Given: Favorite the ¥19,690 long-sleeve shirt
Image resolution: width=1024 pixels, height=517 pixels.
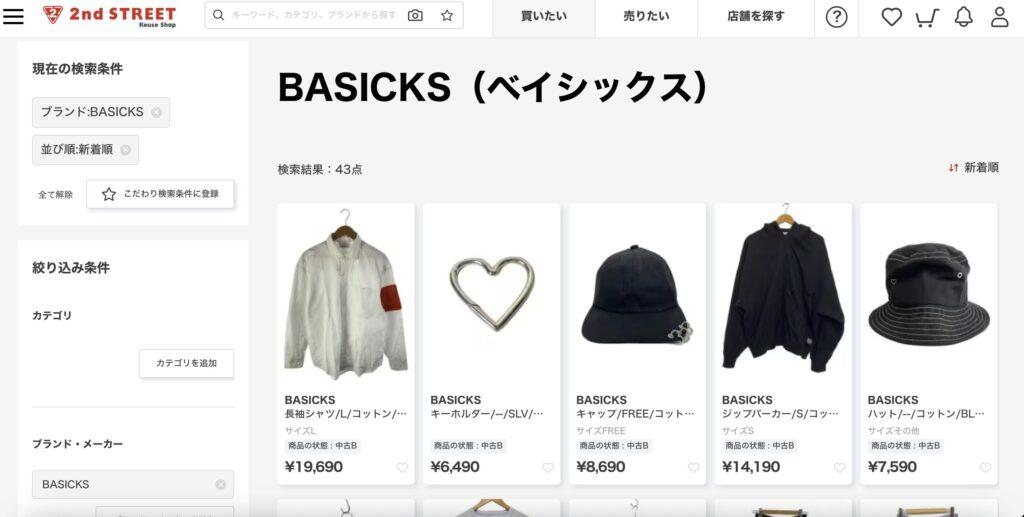Looking at the screenshot, I should coord(402,467).
